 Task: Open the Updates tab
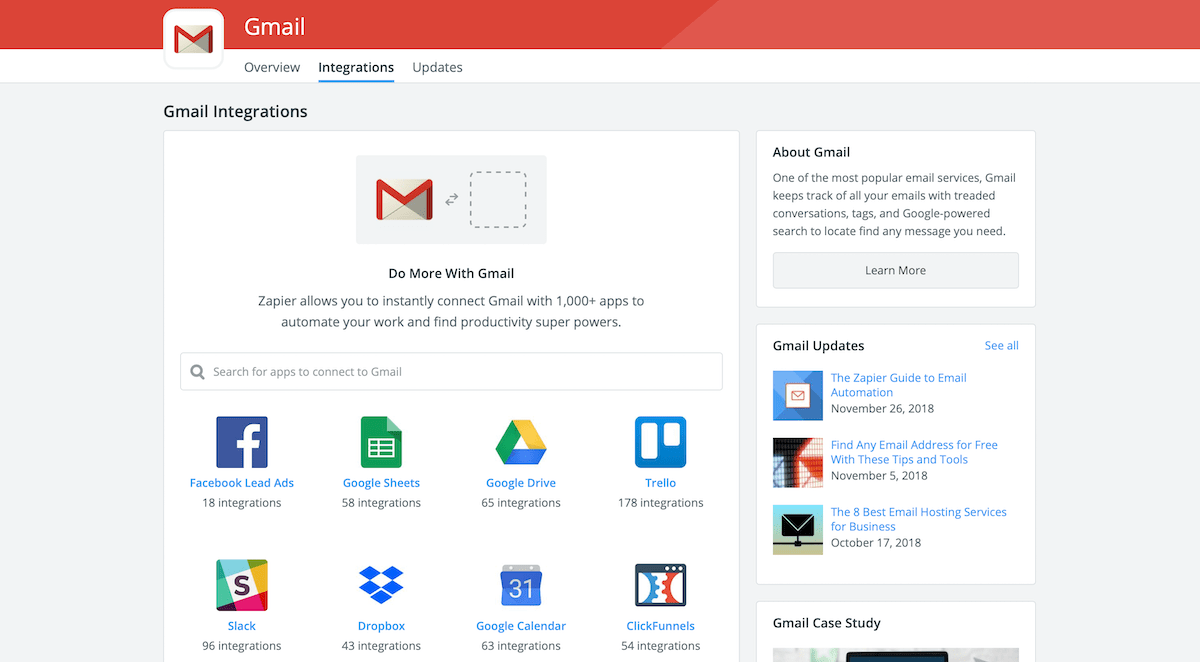437,67
